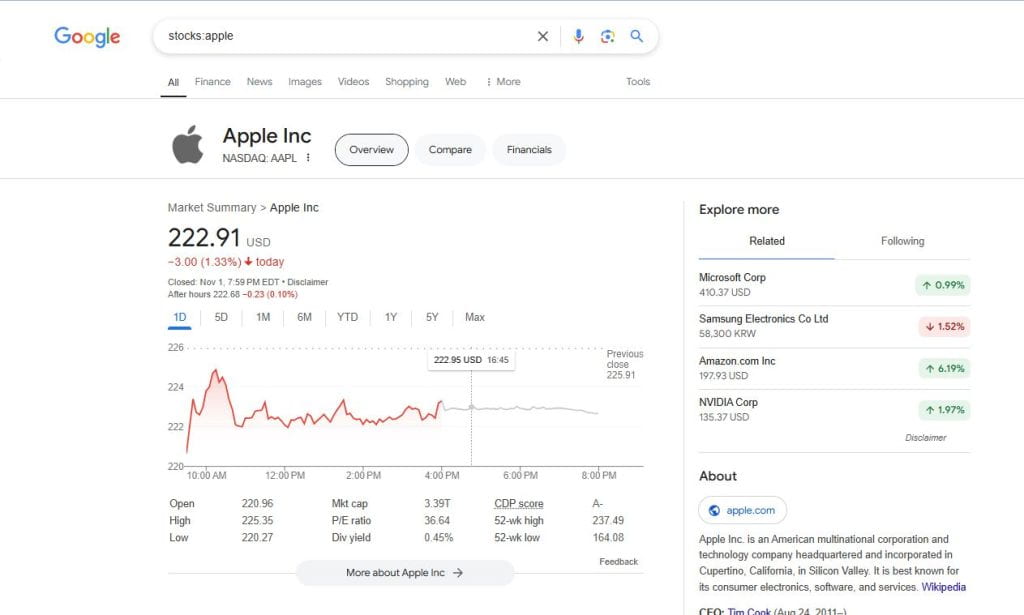Open the Wikedia link in About
Image resolution: width=1024 pixels, height=615 pixels.
[944, 587]
